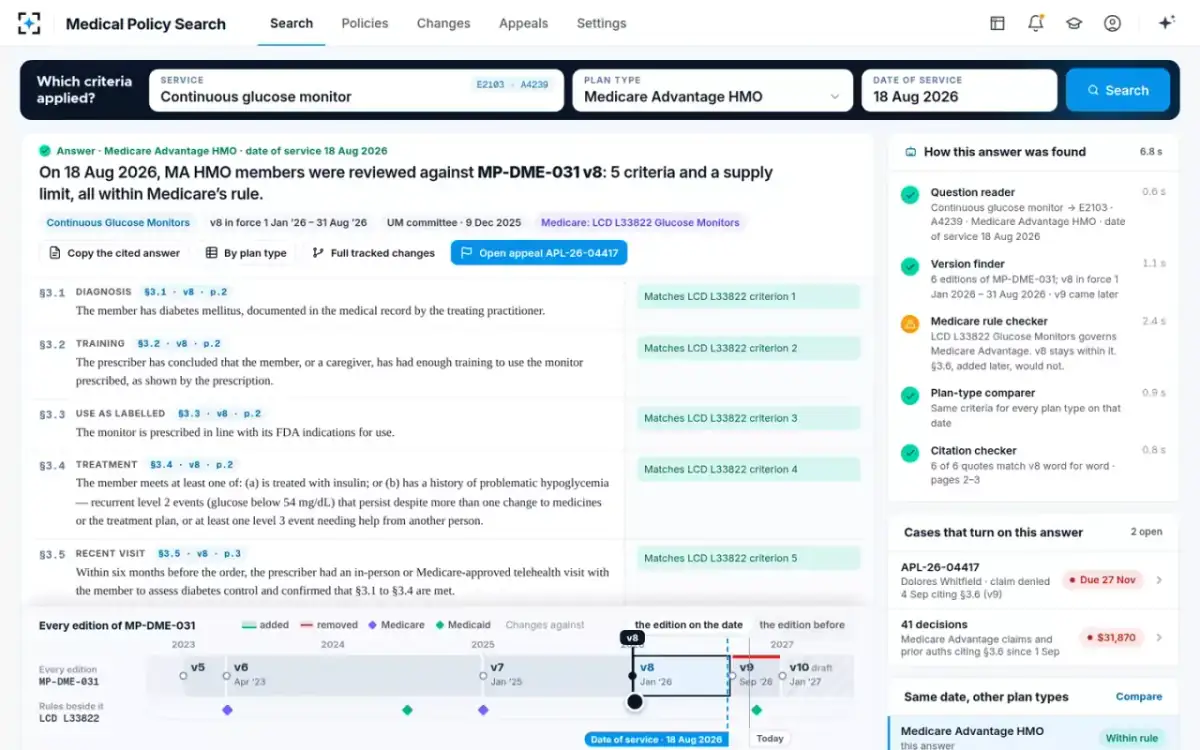Open the Policies tab
Image resolution: width=1200 pixels, height=750 pixels.
(365, 23)
